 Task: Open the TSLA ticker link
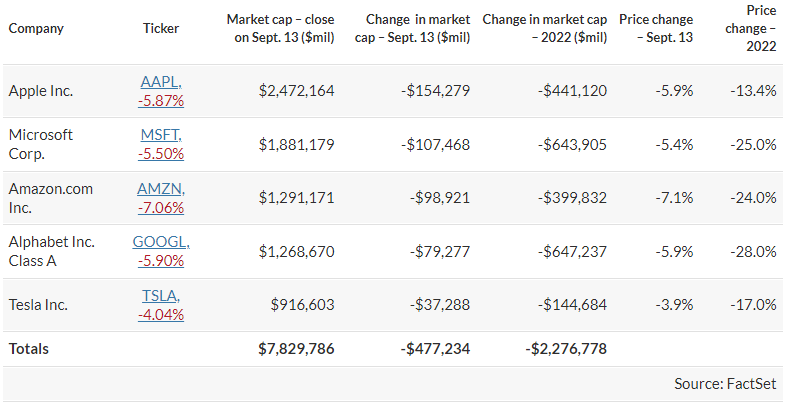pyautogui.click(x=161, y=296)
